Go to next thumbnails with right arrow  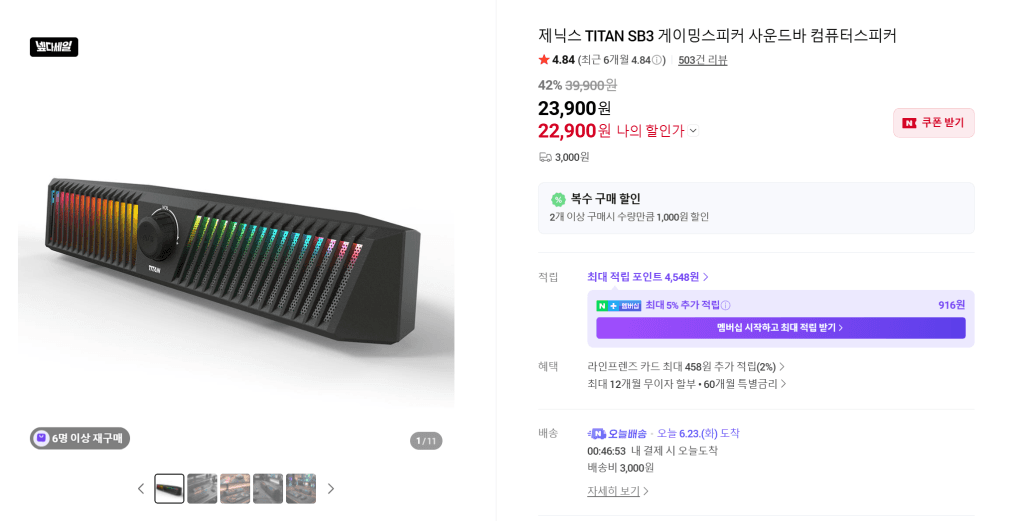point(330,488)
